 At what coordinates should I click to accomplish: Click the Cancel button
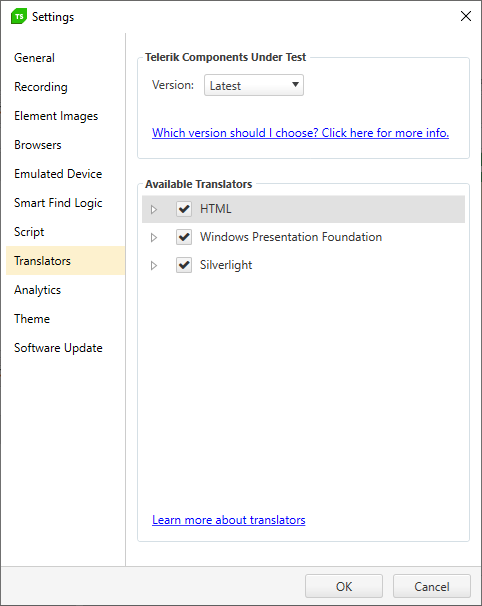432,586
